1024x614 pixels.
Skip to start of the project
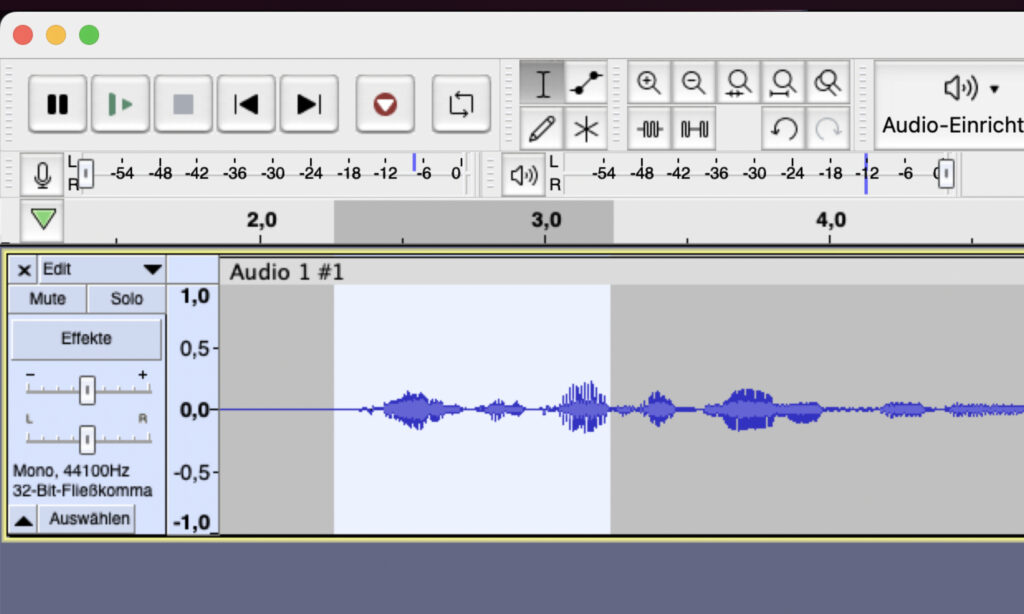246,104
